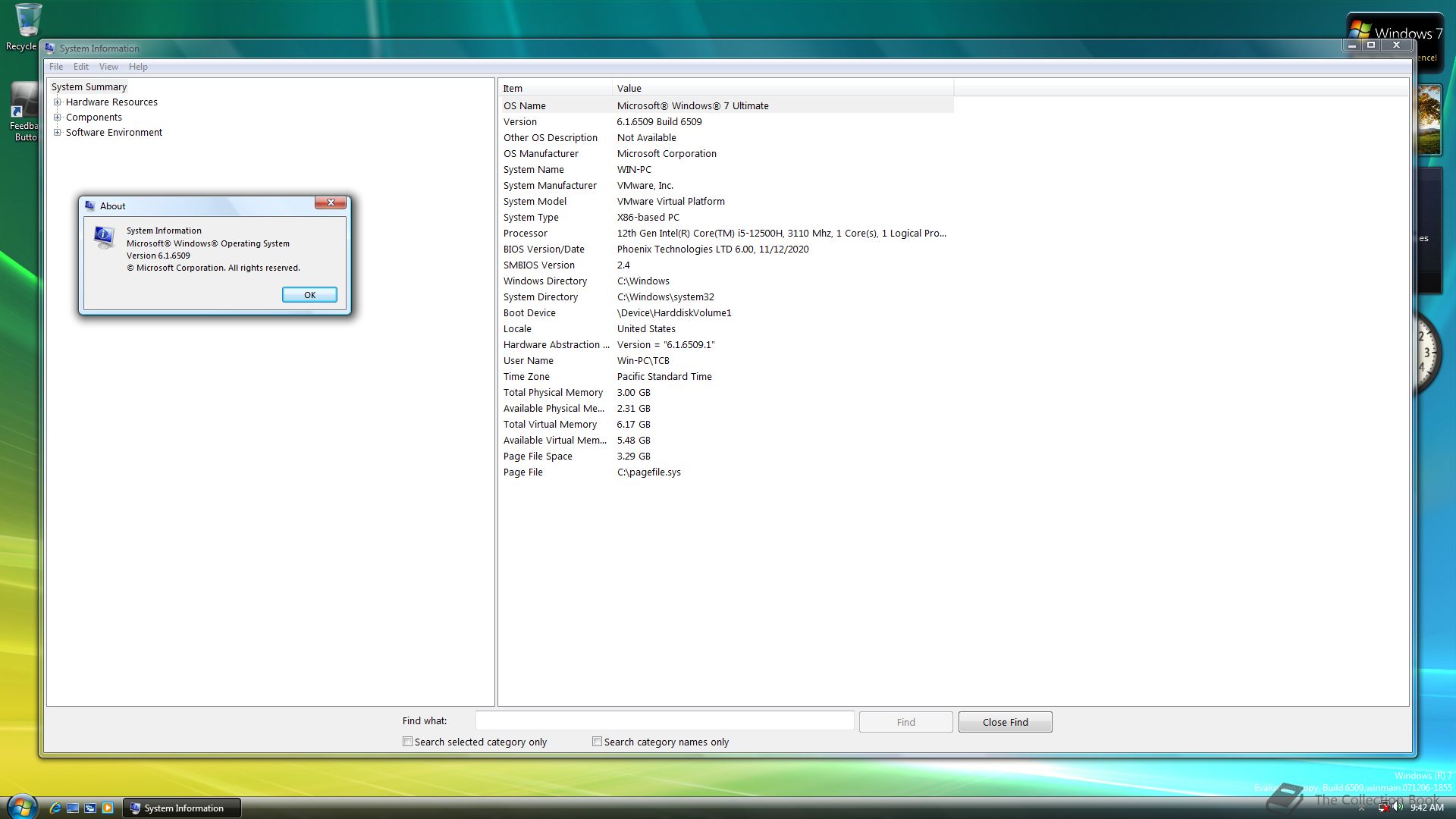Open the Recycle Bin desktop icon
This screenshot has height=819, width=1456.
[23, 28]
